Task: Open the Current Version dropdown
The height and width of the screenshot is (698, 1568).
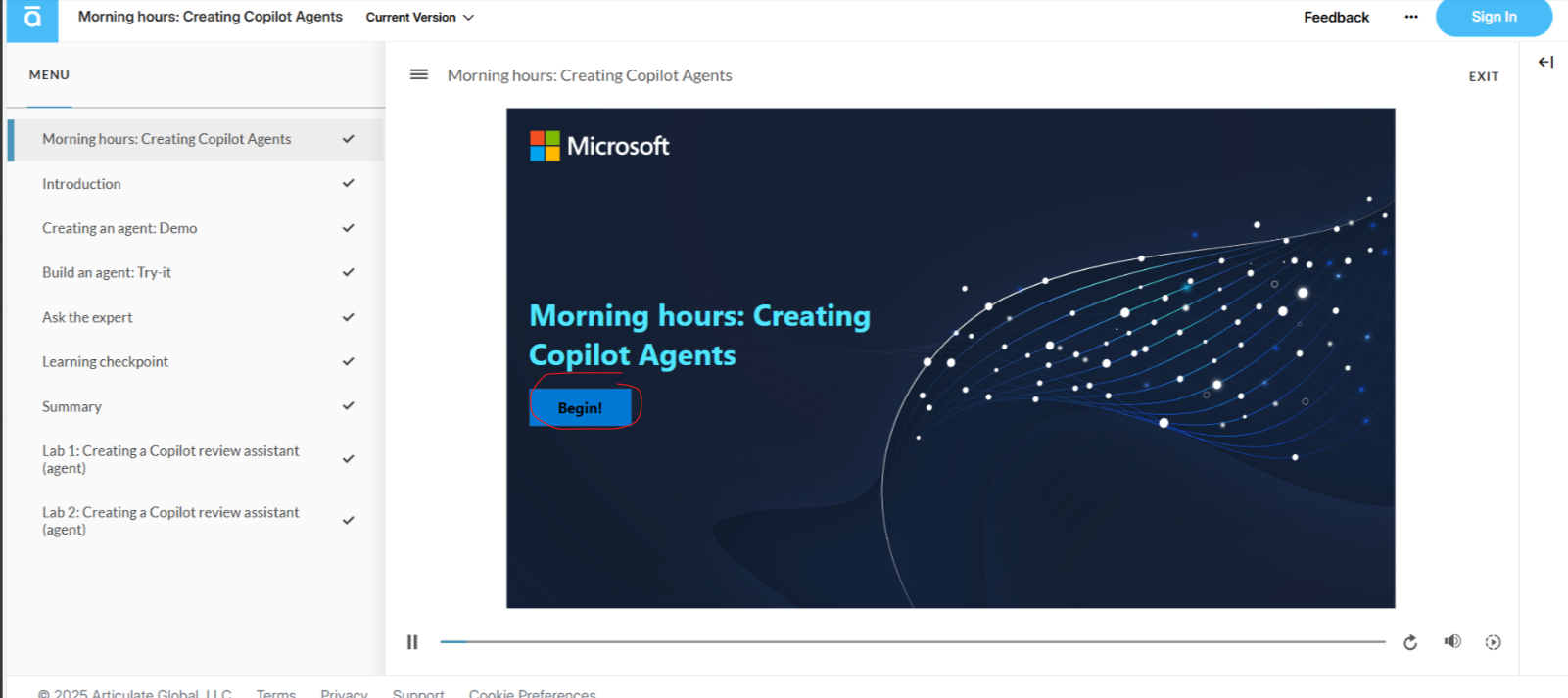Action: 419,17
